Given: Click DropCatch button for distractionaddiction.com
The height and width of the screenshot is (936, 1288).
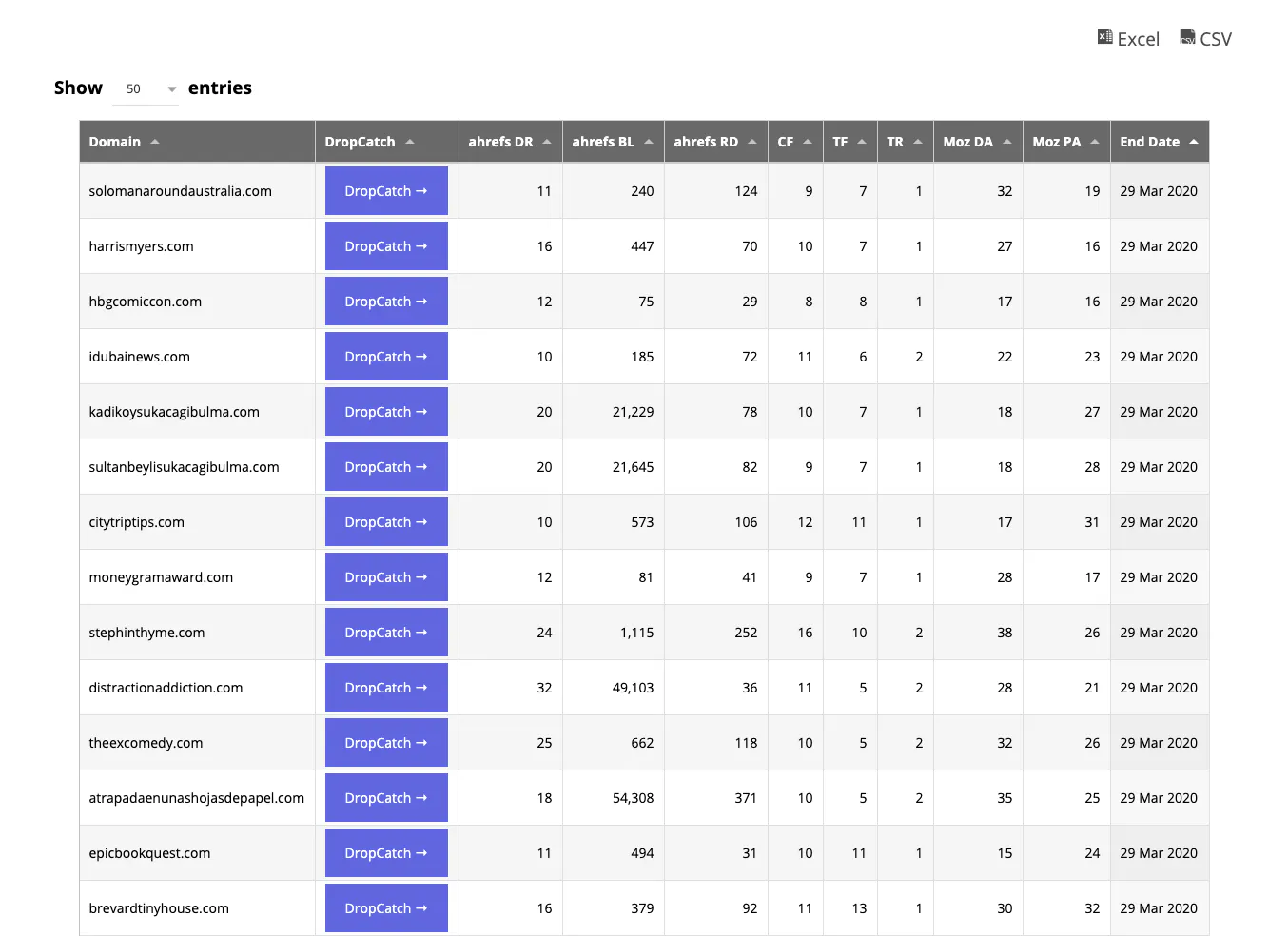Looking at the screenshot, I should point(386,688).
